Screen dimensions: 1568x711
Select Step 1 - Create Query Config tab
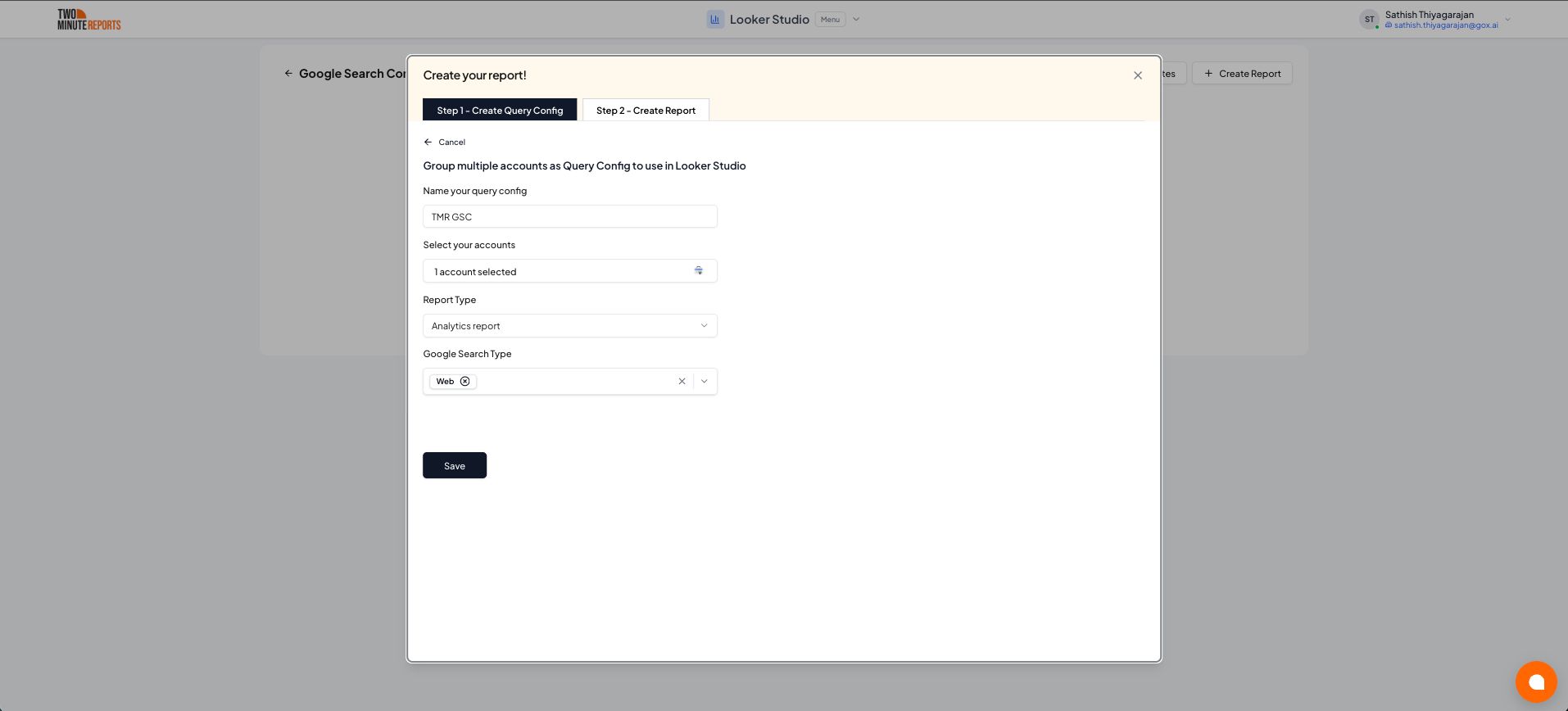point(500,110)
